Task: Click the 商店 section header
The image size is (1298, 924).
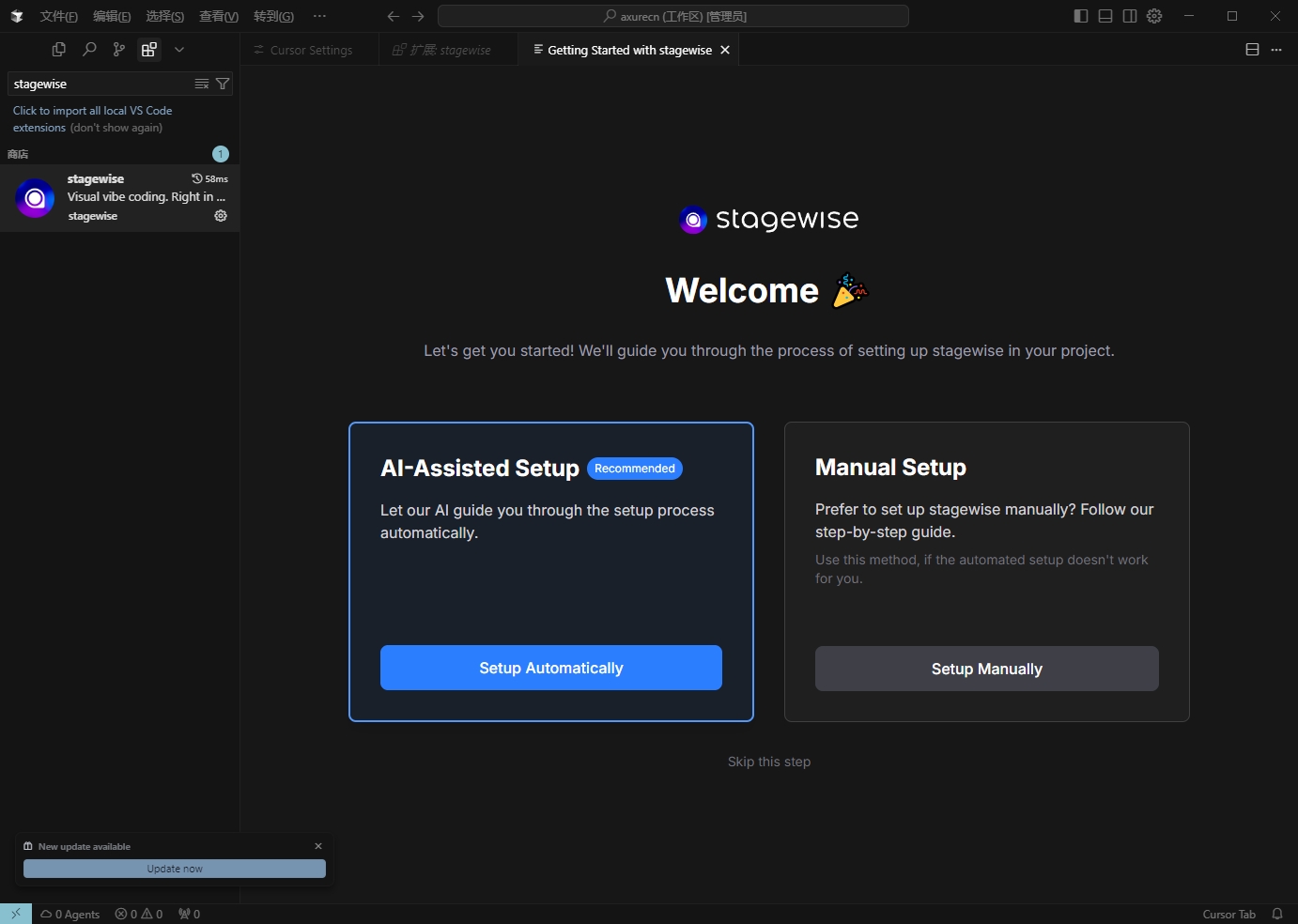Action: [x=18, y=154]
